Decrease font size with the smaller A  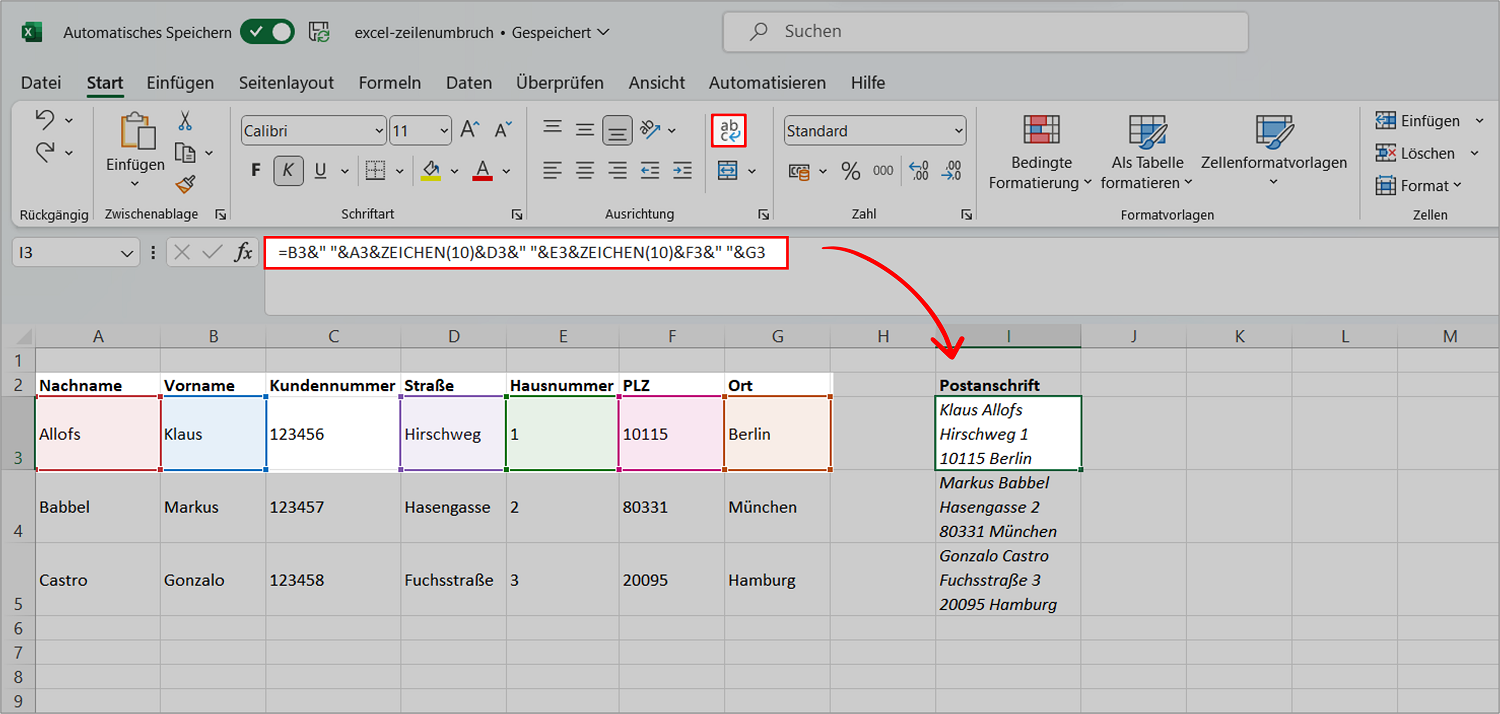(503, 130)
